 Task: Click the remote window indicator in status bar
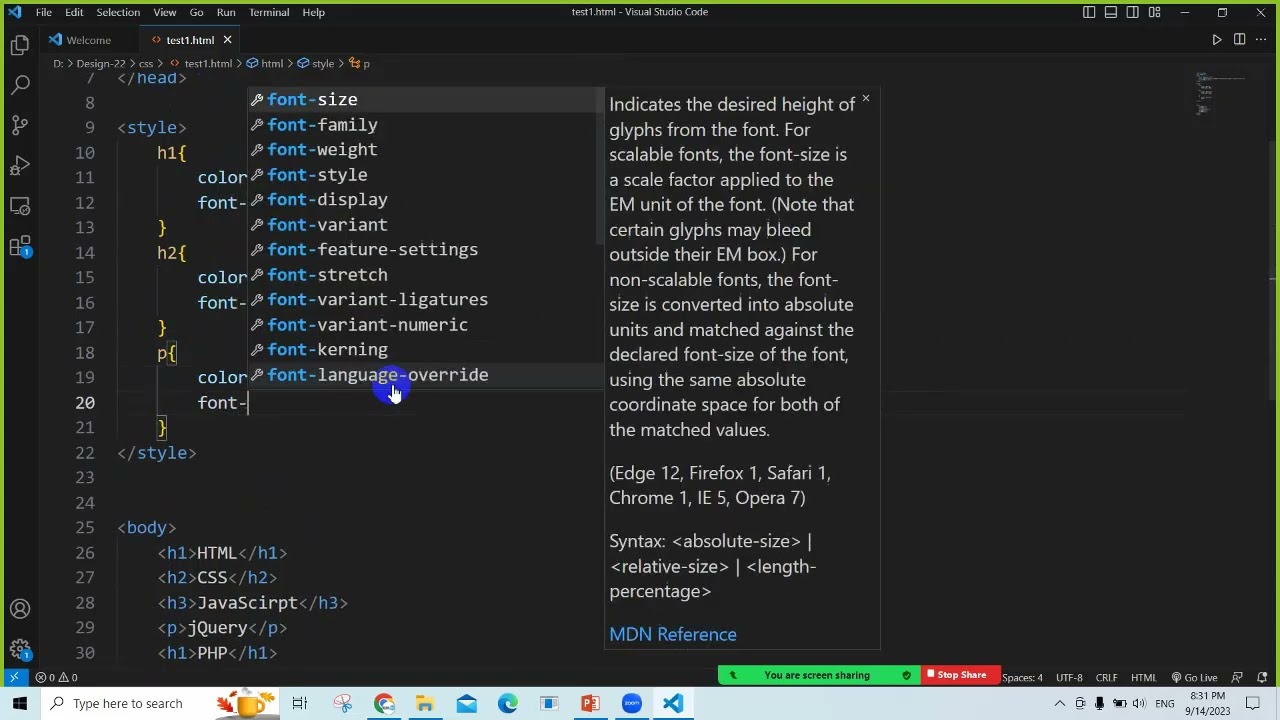pos(14,677)
